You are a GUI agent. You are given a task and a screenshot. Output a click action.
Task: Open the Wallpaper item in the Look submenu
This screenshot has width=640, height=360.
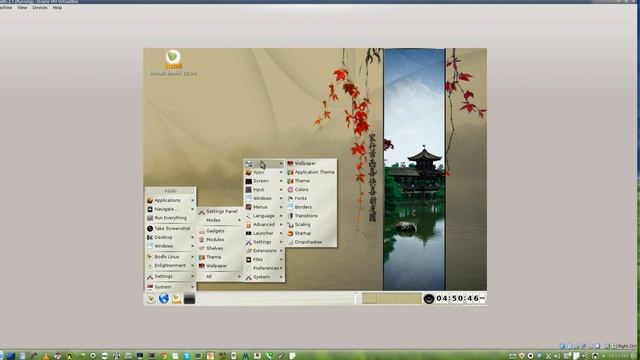point(311,163)
